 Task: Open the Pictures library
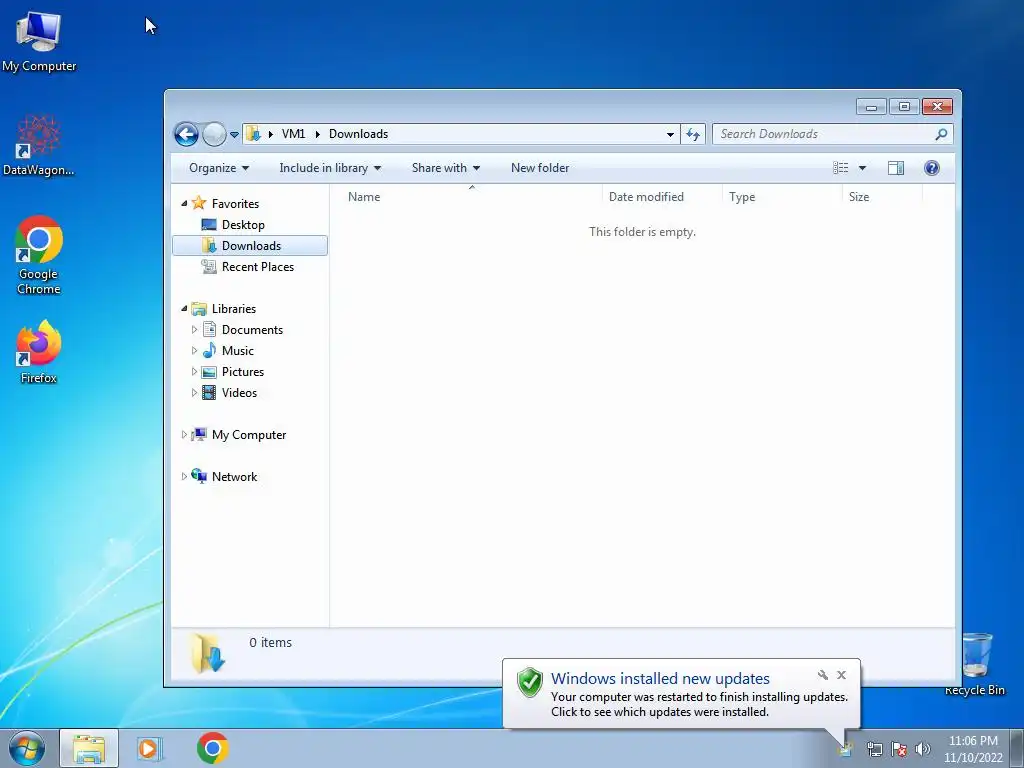tap(243, 372)
